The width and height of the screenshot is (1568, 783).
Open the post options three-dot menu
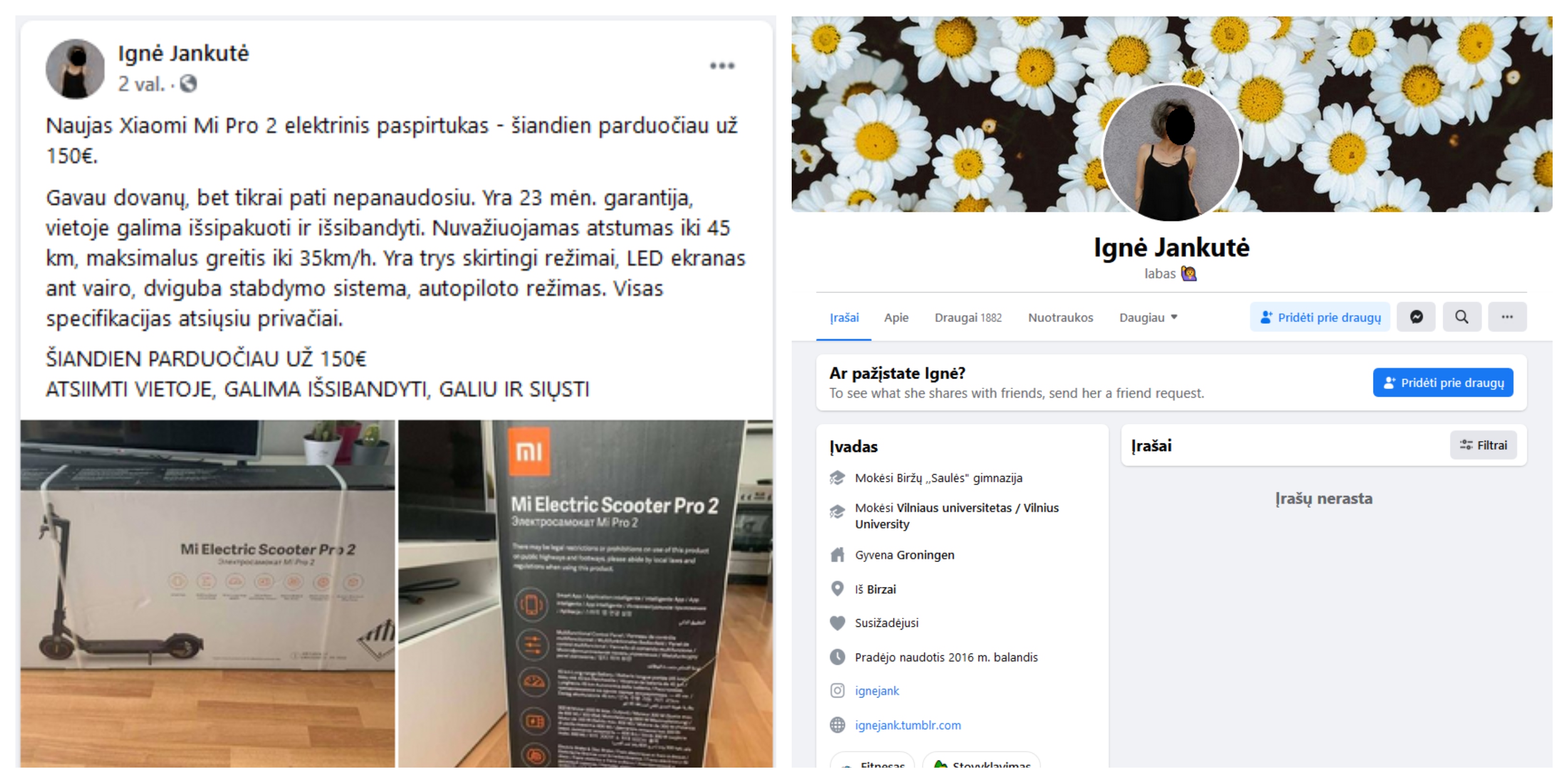722,66
